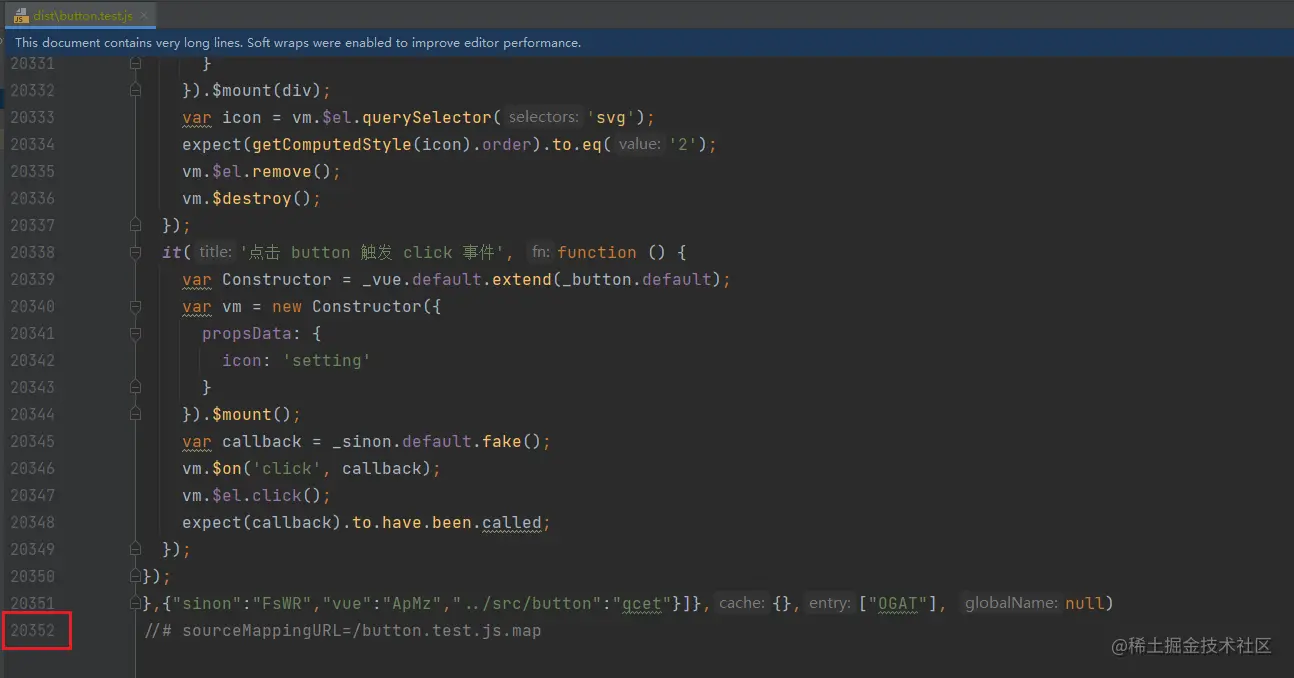Click the 'new' keyword on line 20340
The image size is (1294, 678).
click(287, 306)
